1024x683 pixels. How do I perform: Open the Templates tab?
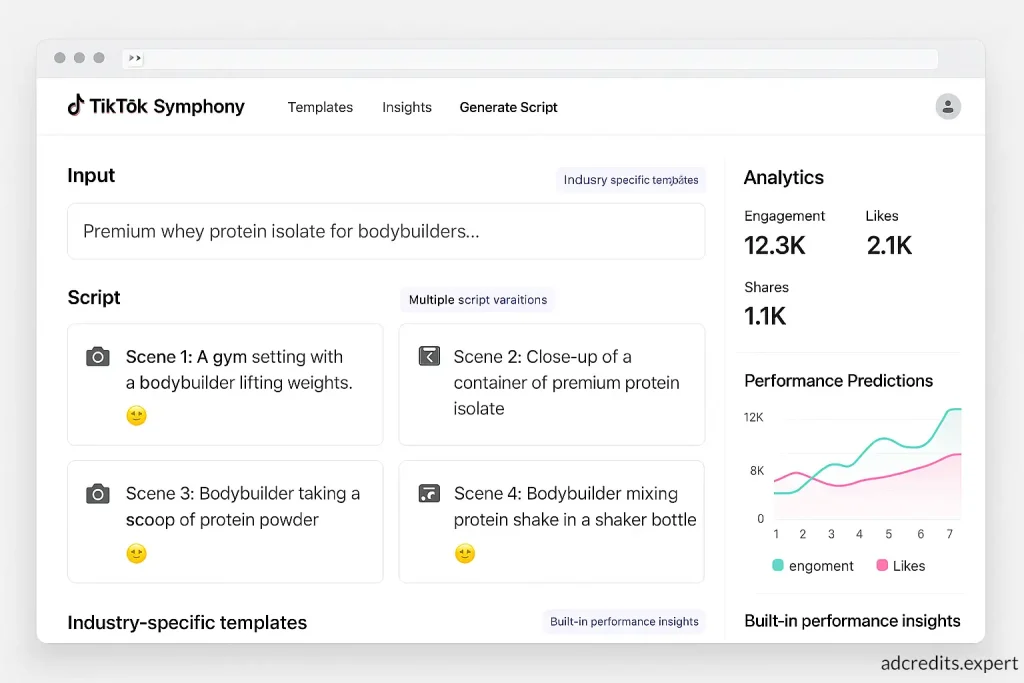click(320, 107)
